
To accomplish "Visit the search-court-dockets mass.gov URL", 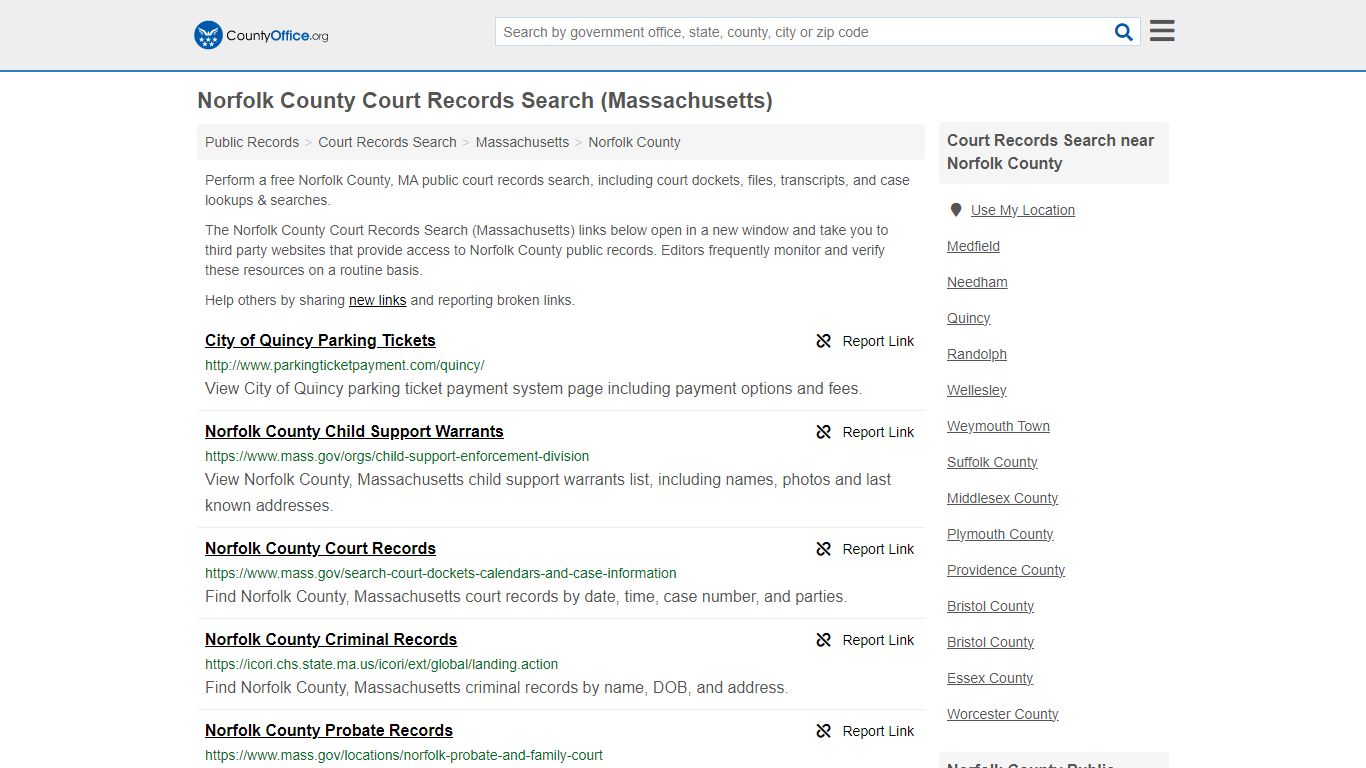I will pos(441,573).
